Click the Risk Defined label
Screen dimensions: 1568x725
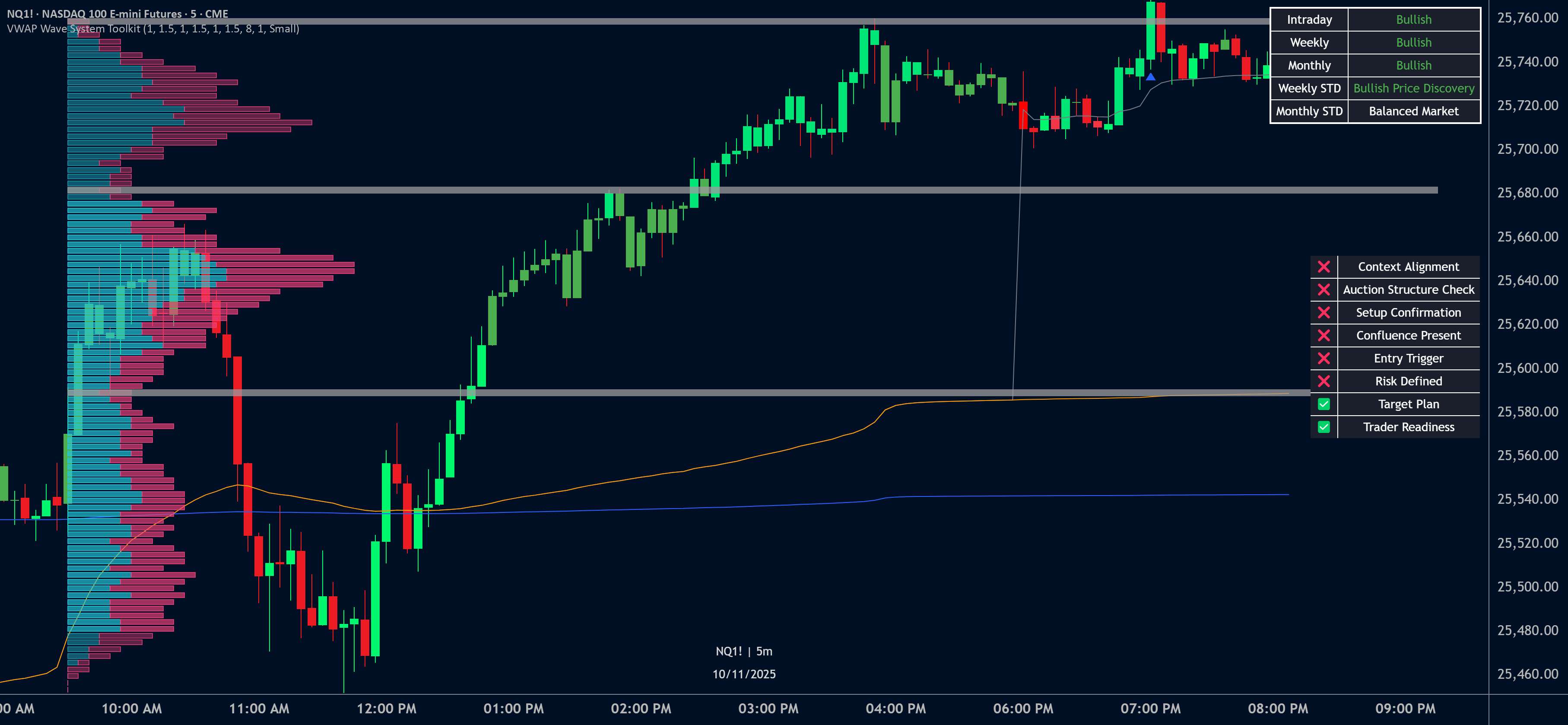1408,381
